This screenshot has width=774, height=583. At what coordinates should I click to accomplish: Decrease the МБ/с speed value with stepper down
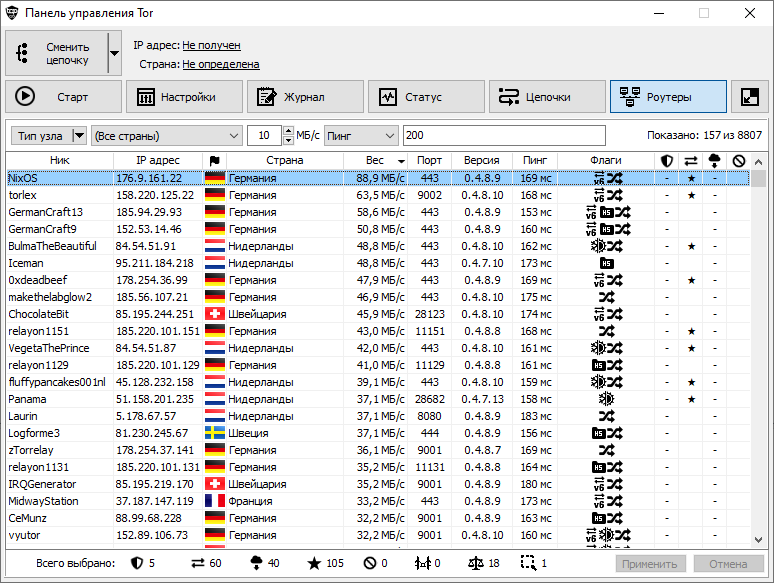click(289, 140)
